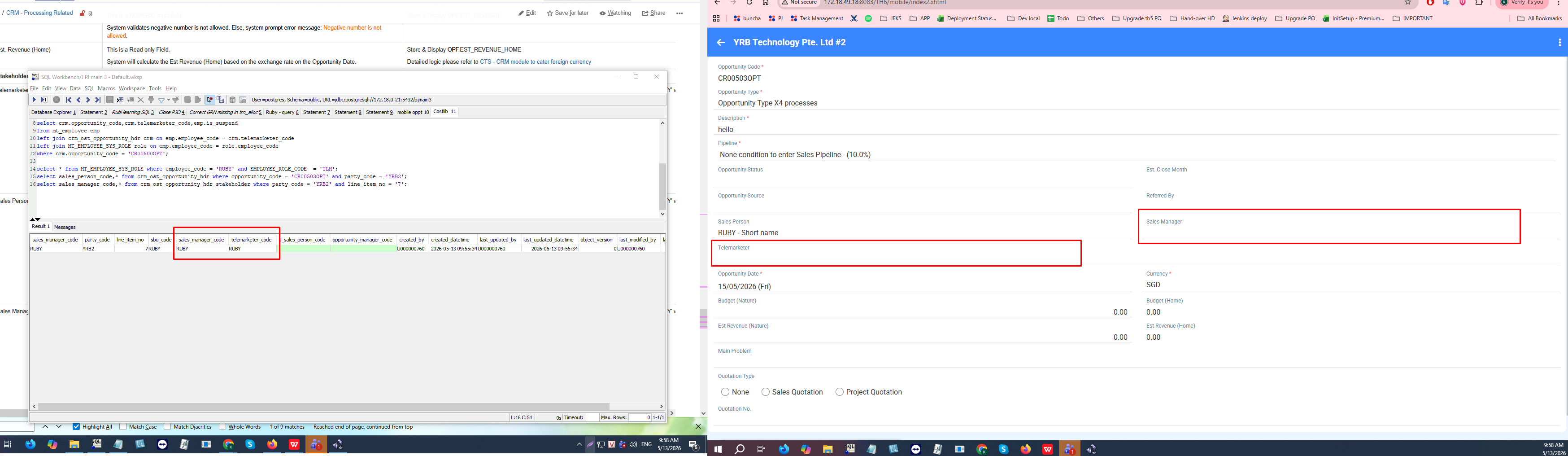Click the delete row X icon
This screenshot has width=1568, height=456.
pos(141,100)
